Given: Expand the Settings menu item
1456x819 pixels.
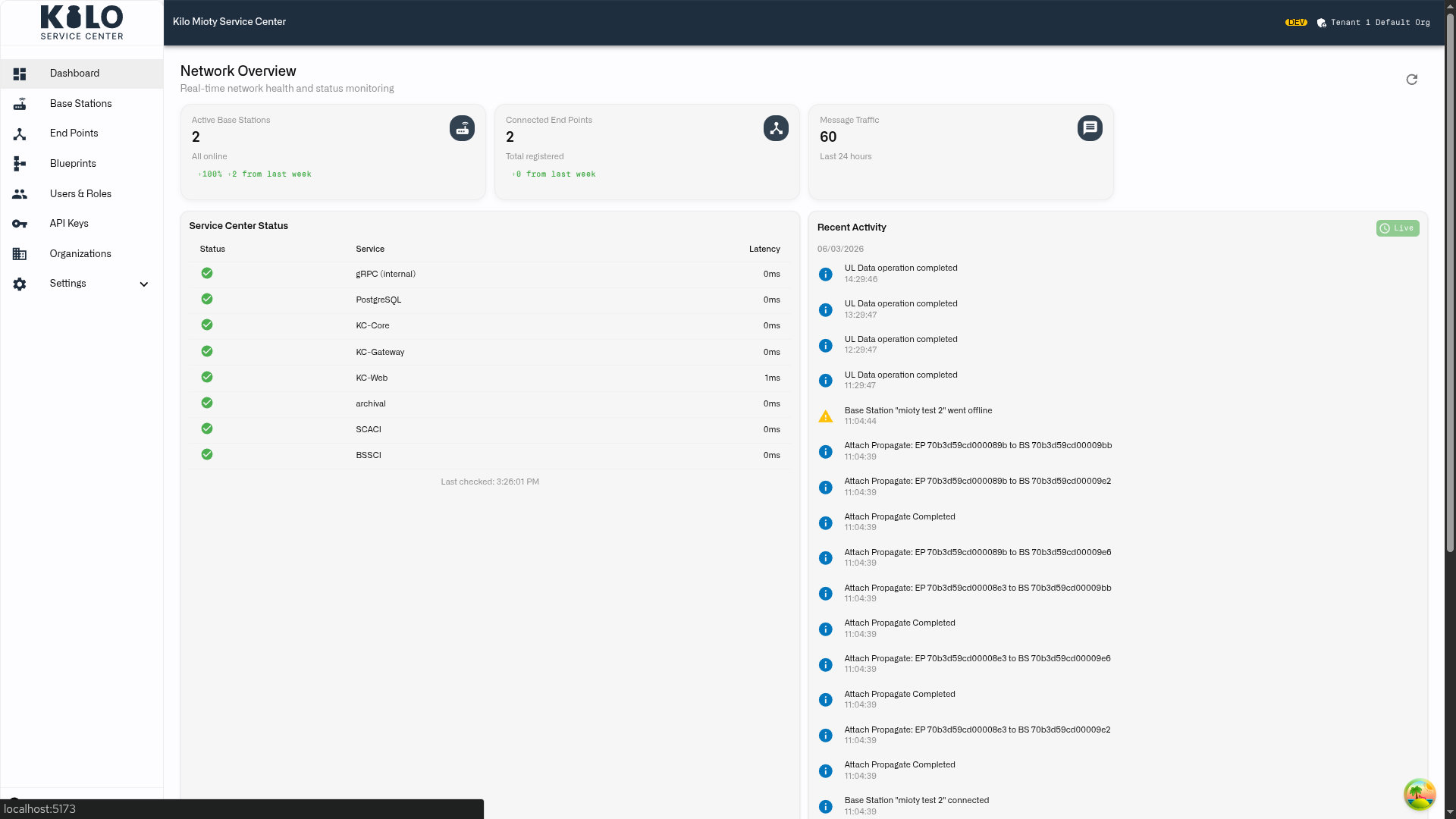Looking at the screenshot, I should (x=82, y=284).
